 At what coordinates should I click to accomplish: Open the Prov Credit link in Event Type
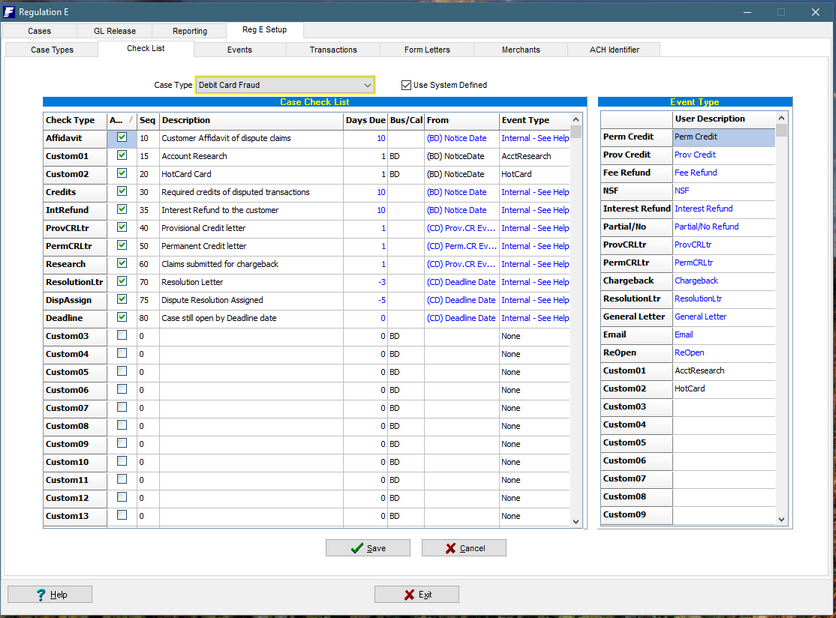click(694, 155)
